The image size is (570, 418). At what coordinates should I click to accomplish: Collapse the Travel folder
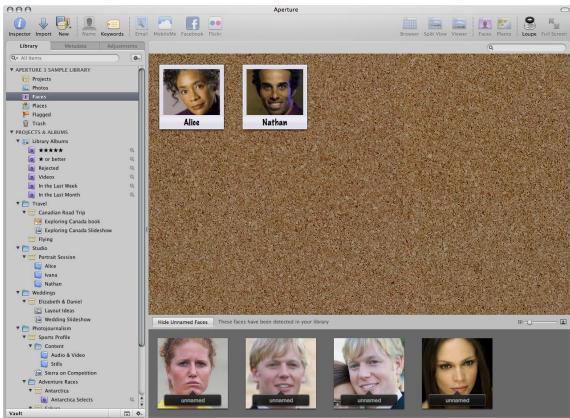[17, 203]
